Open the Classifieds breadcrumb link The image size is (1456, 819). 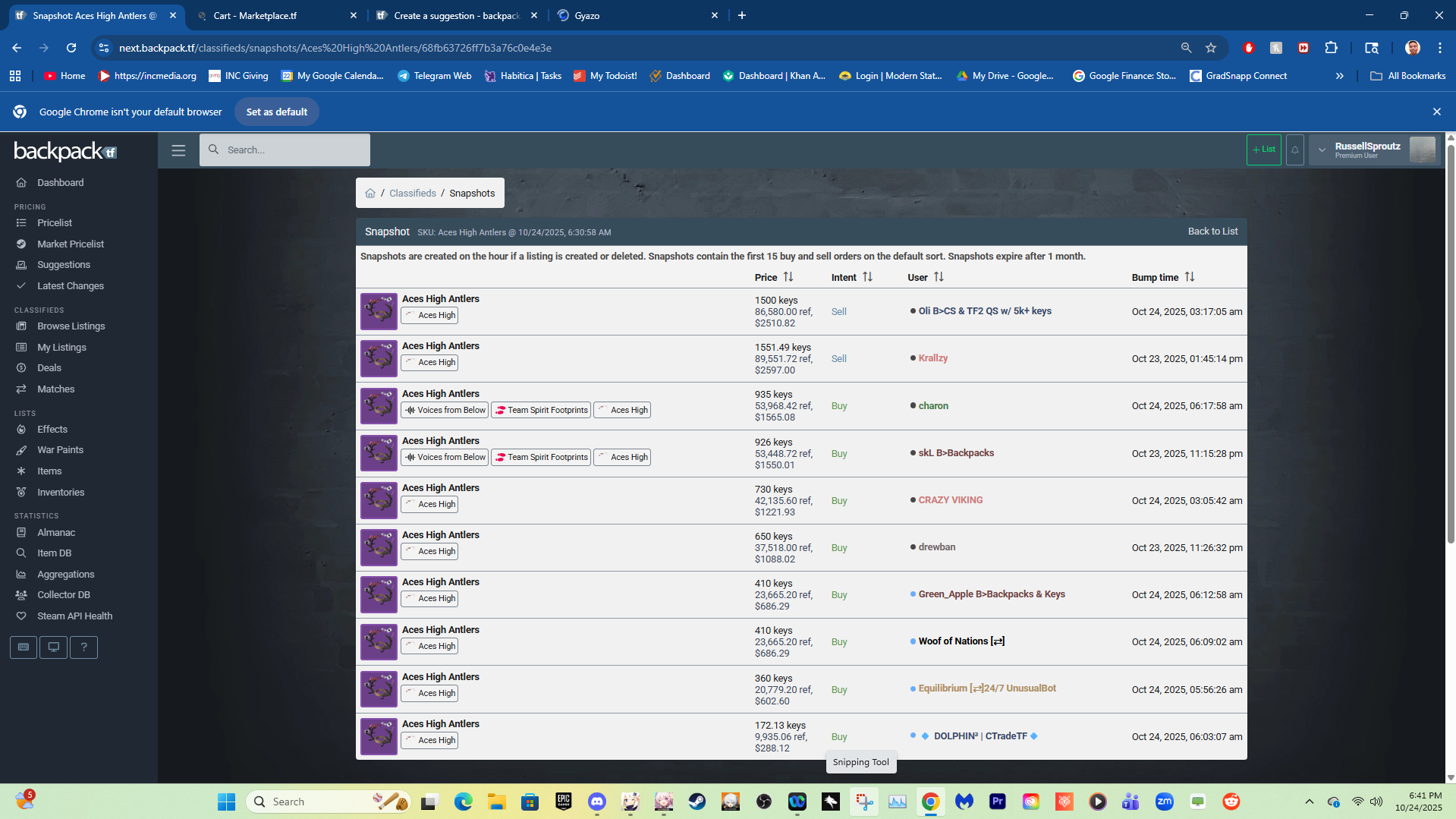click(413, 194)
